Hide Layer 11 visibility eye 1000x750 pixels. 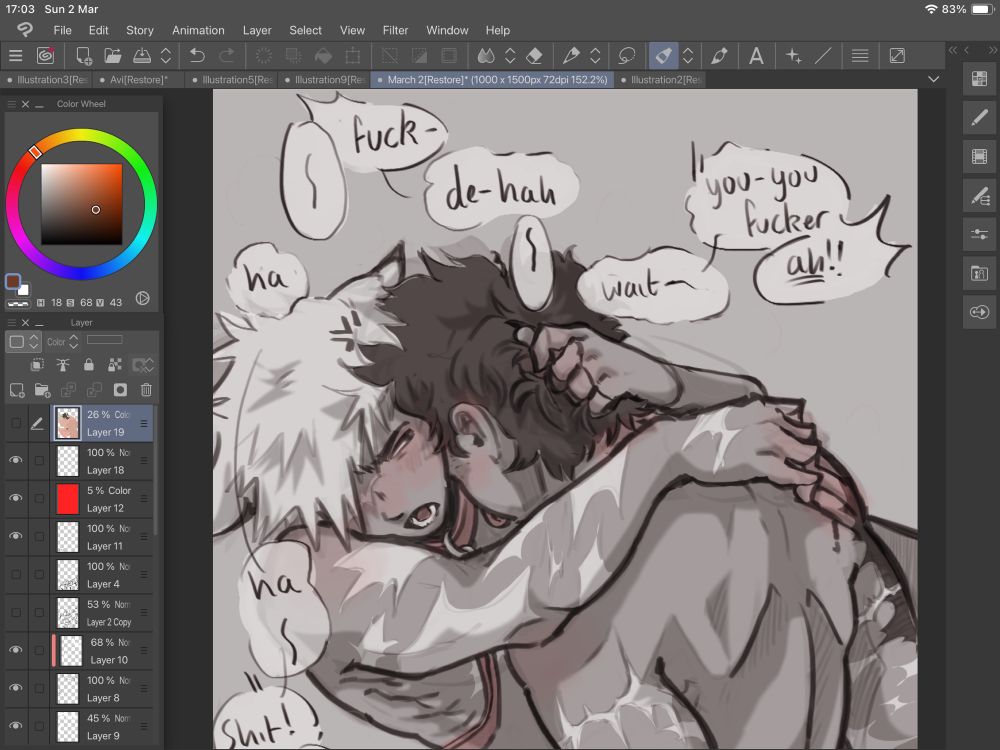pos(15,536)
